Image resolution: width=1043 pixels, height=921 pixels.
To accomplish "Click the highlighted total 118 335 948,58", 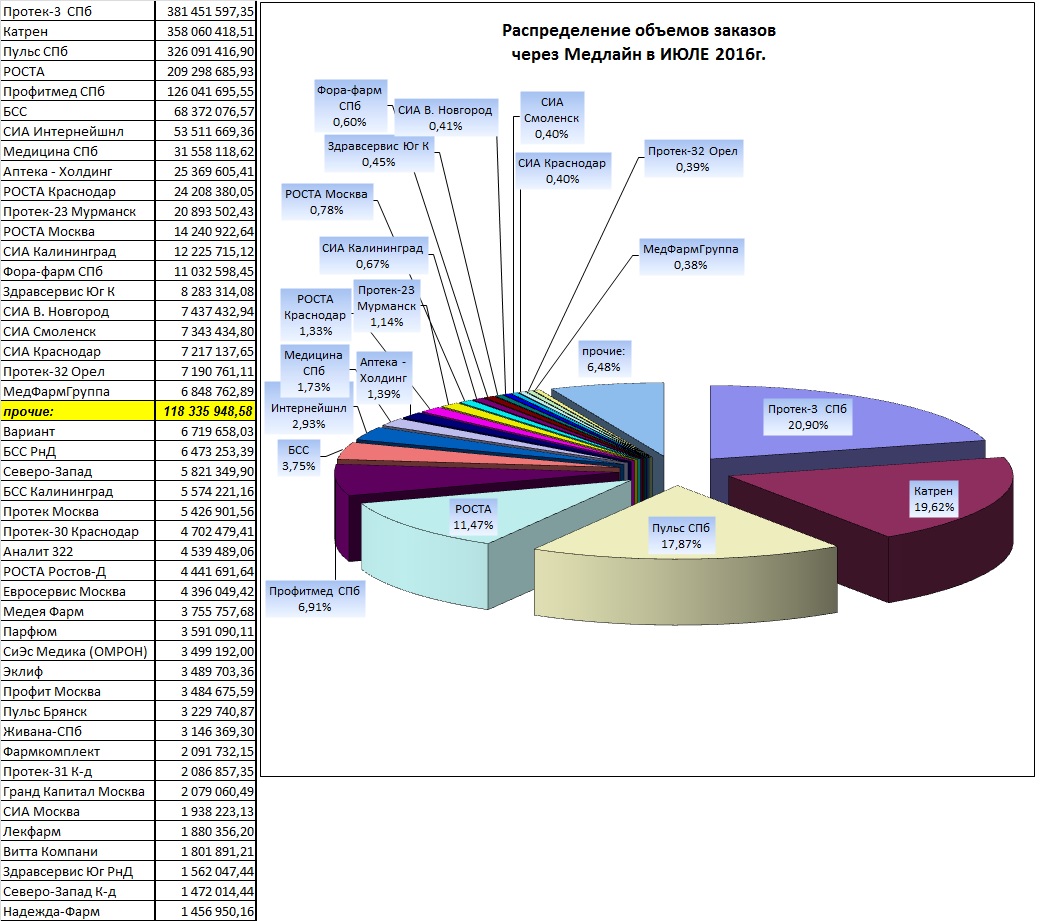I will (x=206, y=411).
